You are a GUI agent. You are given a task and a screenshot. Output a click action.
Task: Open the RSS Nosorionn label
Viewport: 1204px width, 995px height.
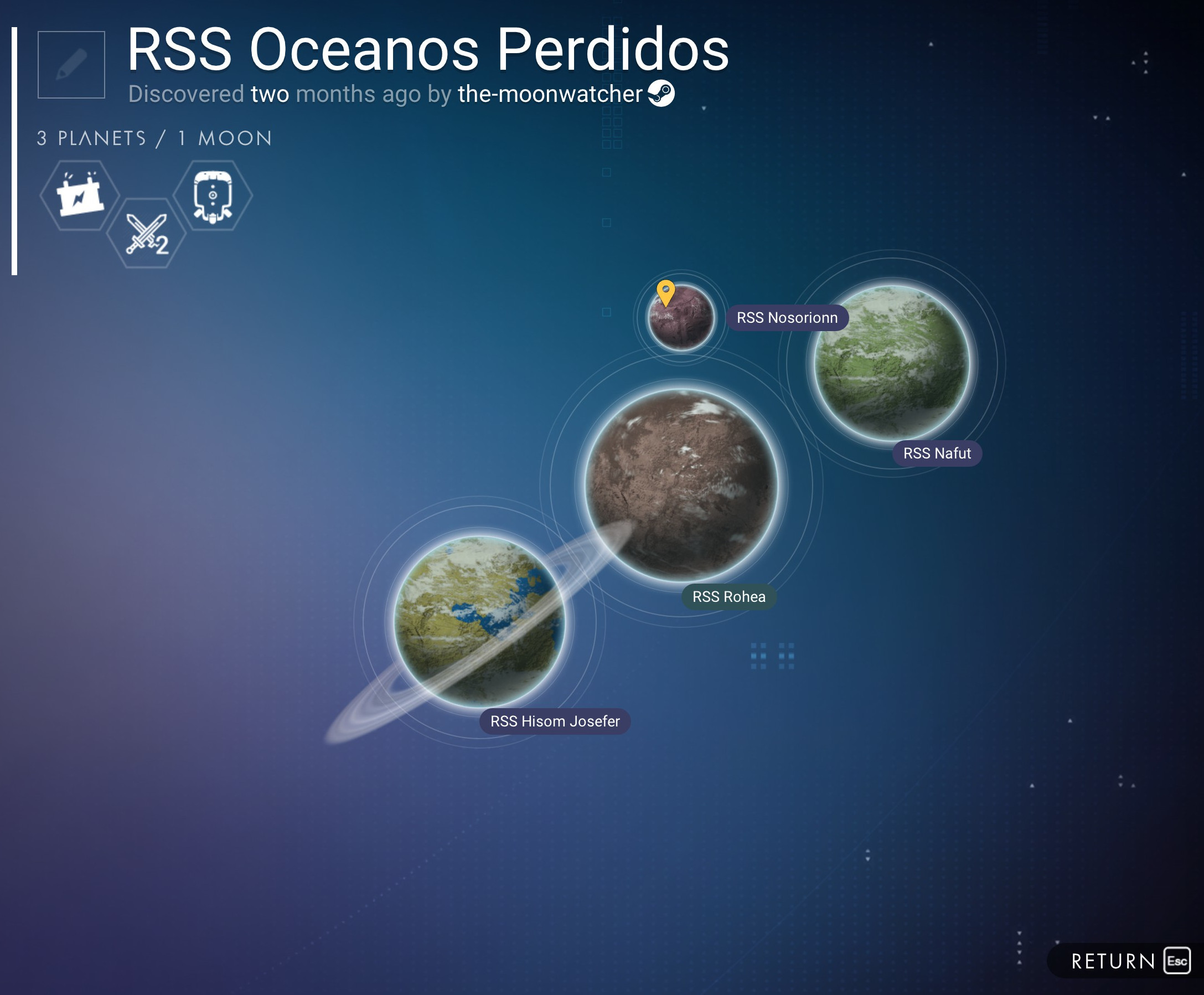787,317
